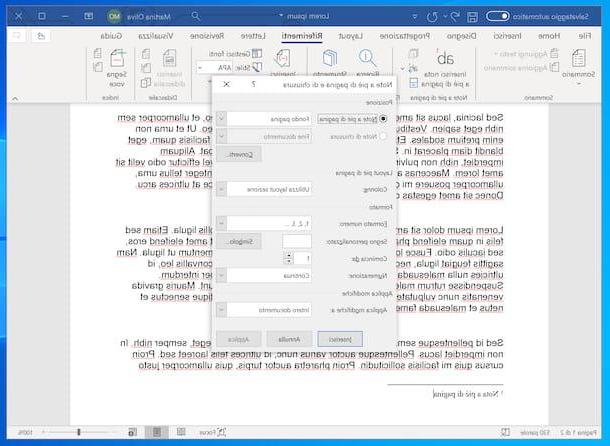Click the Inserisci citazione icon

283,58
